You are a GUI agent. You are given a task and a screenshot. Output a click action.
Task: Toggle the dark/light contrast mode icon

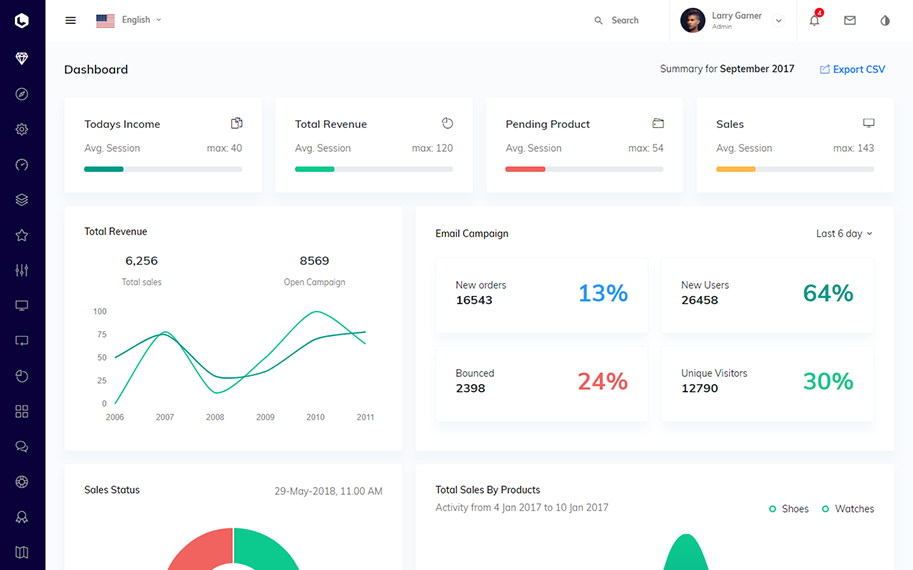click(x=885, y=20)
